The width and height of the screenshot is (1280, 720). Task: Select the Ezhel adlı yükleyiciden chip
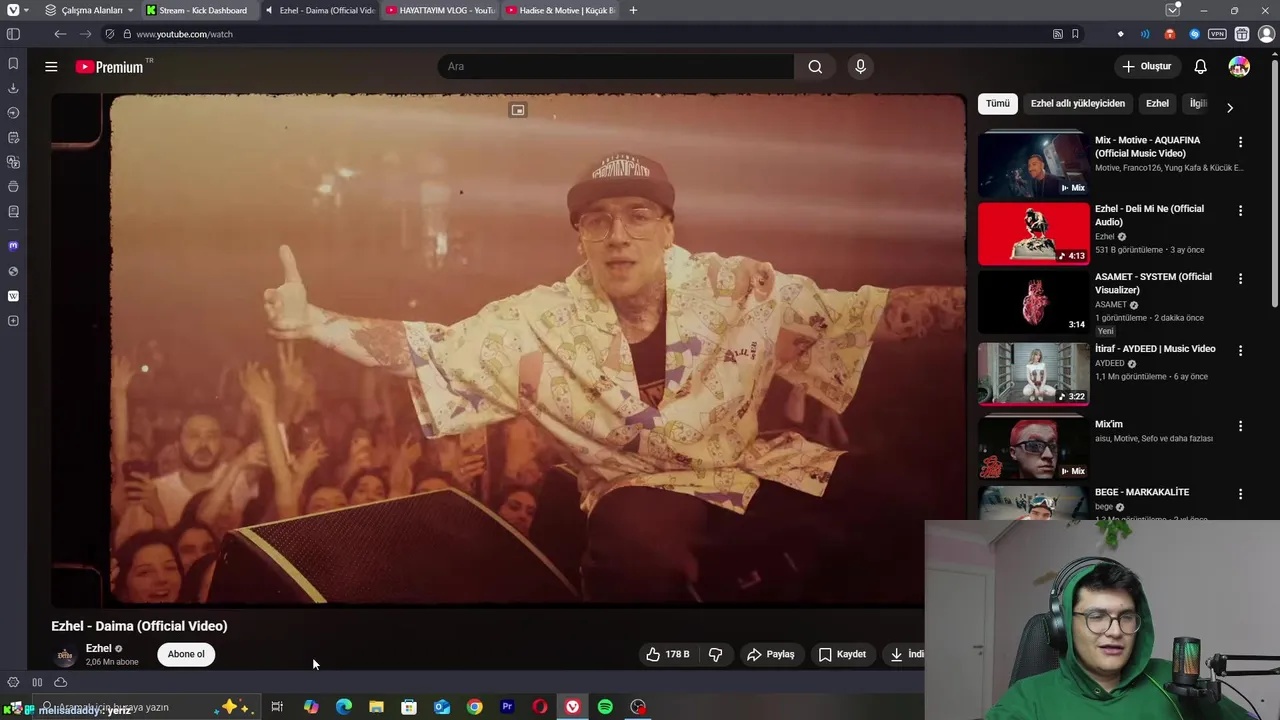click(x=1078, y=103)
